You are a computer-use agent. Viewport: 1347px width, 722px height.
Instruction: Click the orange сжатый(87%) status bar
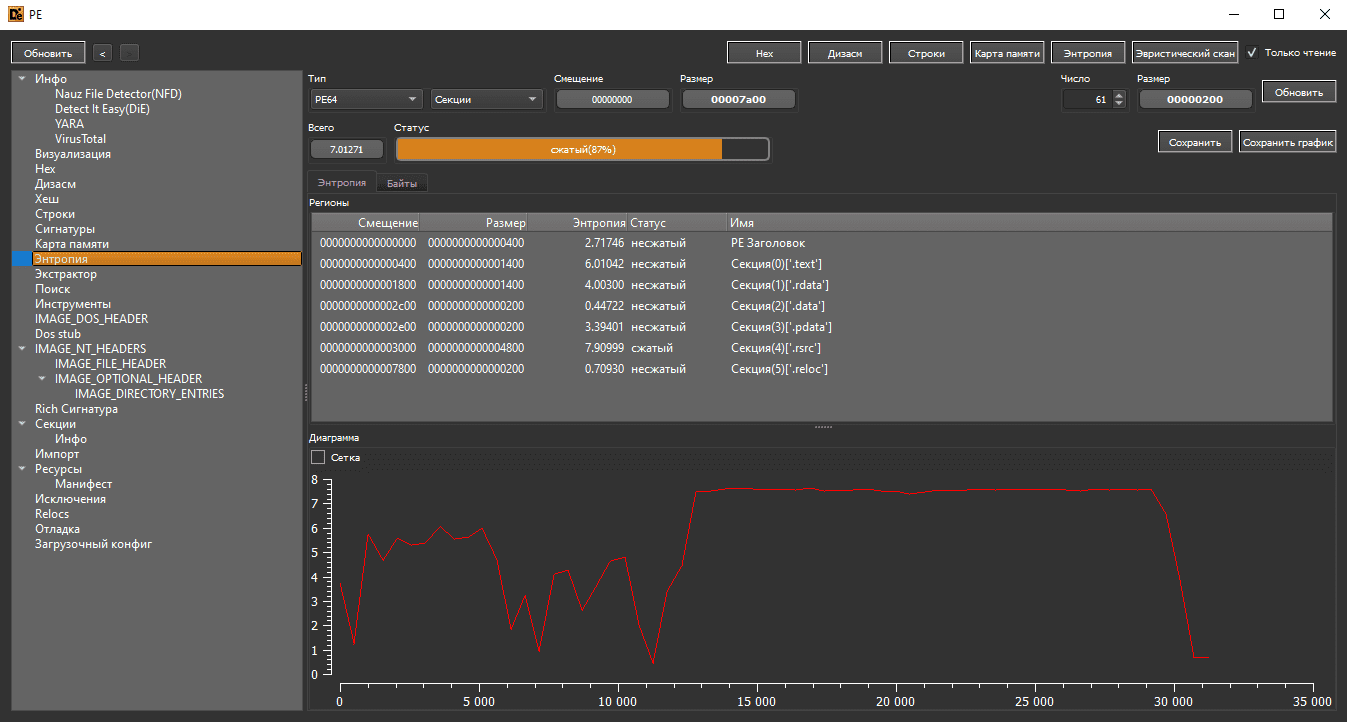point(583,149)
